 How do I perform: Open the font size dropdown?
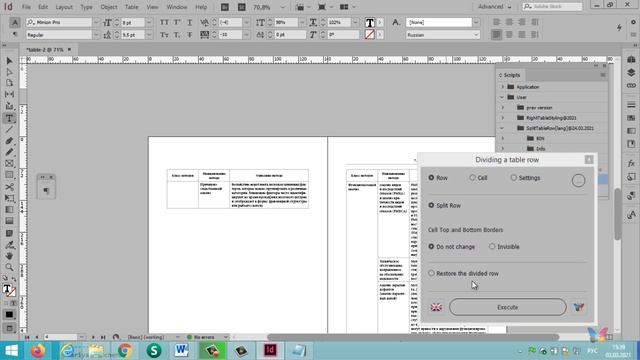[x=149, y=22]
